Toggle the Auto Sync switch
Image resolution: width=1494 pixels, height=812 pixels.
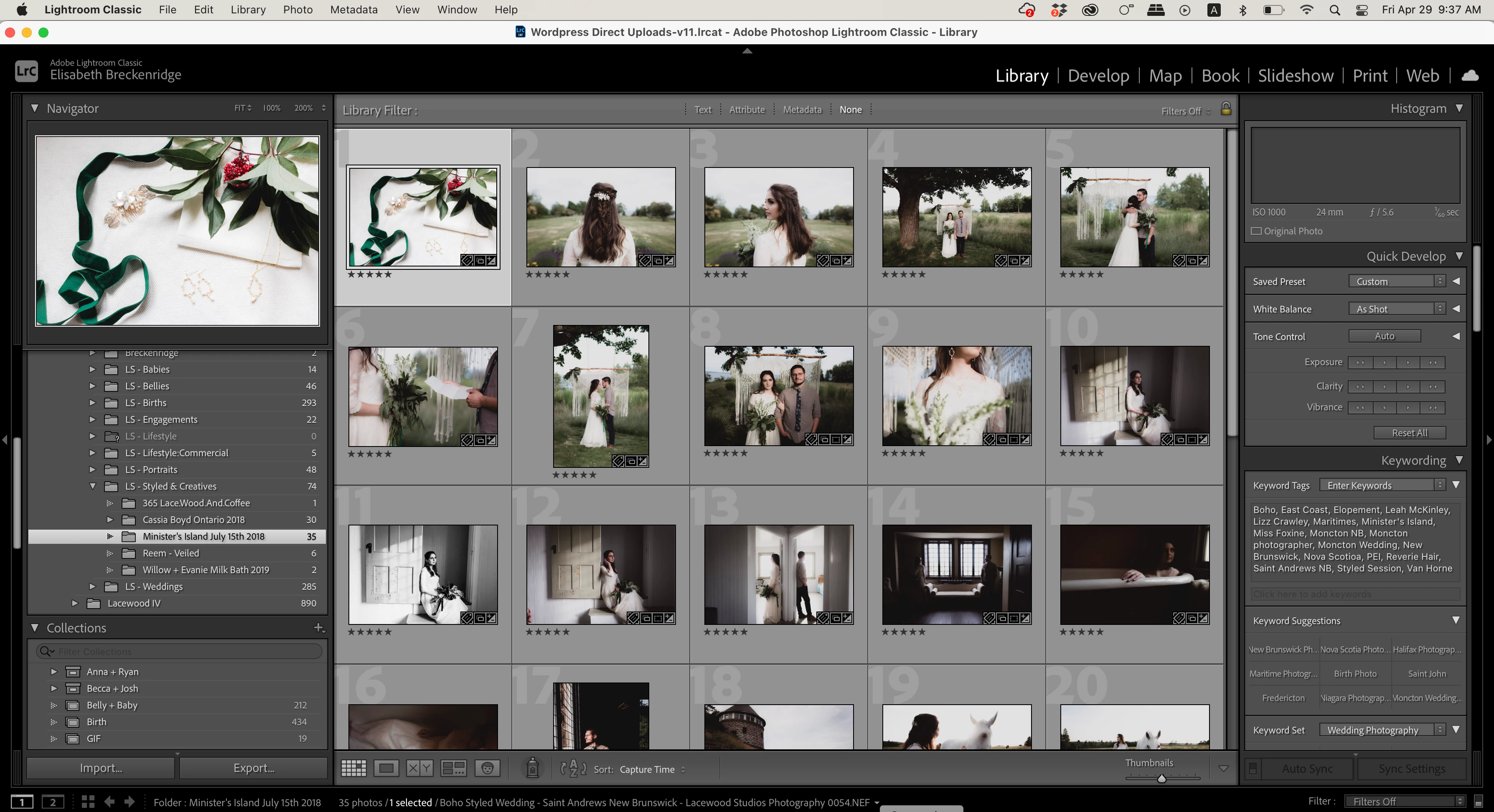click(1253, 769)
